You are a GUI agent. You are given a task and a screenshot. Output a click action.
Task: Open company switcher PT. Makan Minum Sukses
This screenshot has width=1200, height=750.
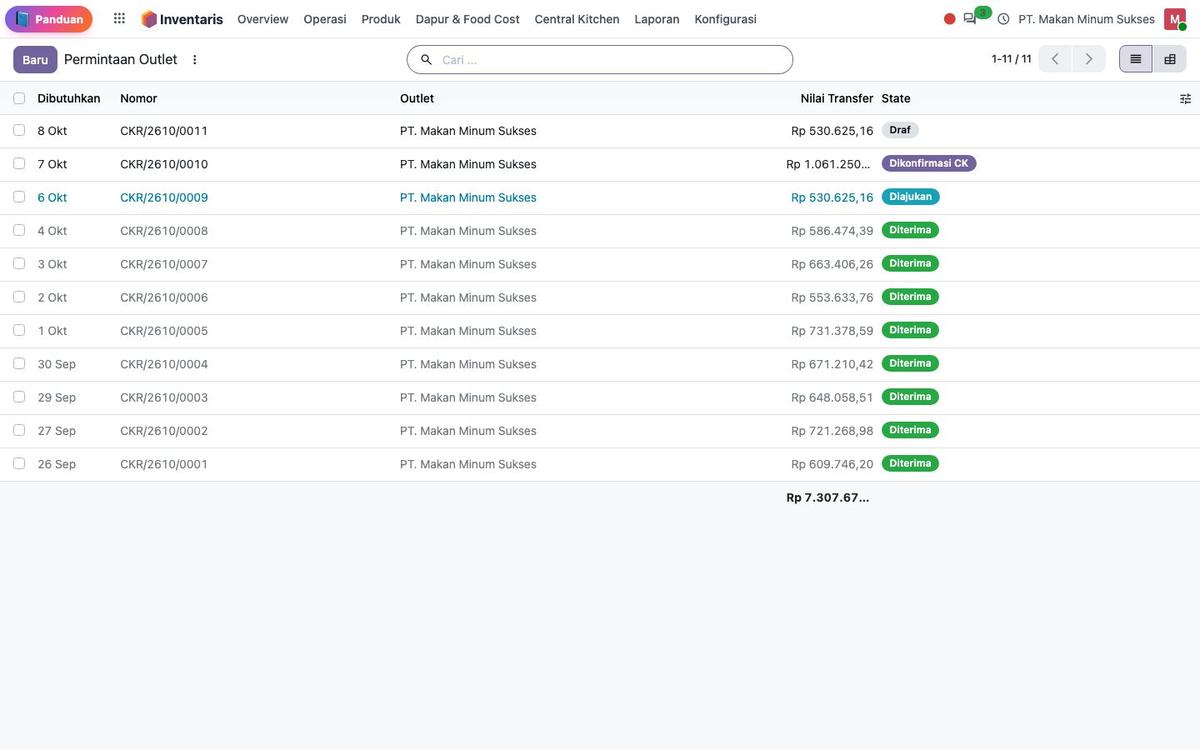[1087, 19]
